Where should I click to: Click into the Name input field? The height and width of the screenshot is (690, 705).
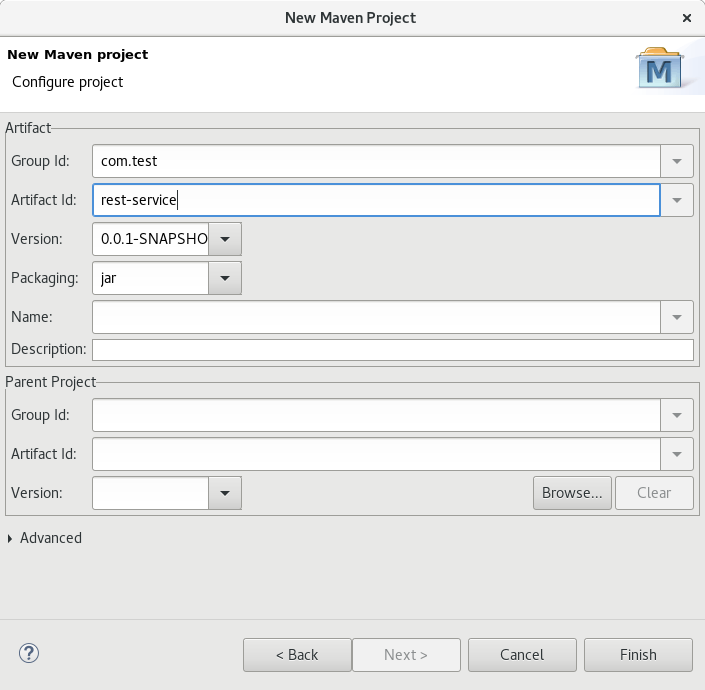(x=376, y=317)
